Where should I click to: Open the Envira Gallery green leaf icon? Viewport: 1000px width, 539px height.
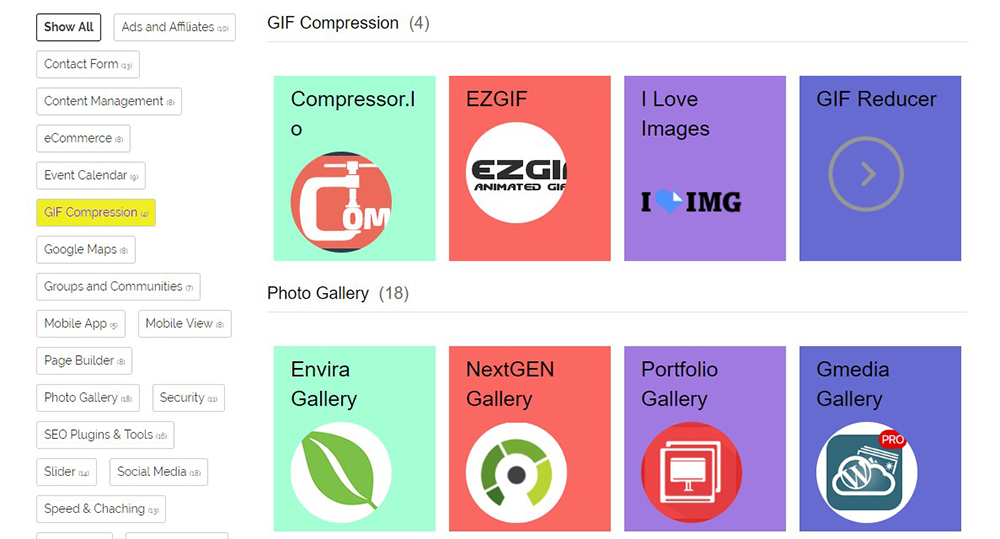point(341,473)
